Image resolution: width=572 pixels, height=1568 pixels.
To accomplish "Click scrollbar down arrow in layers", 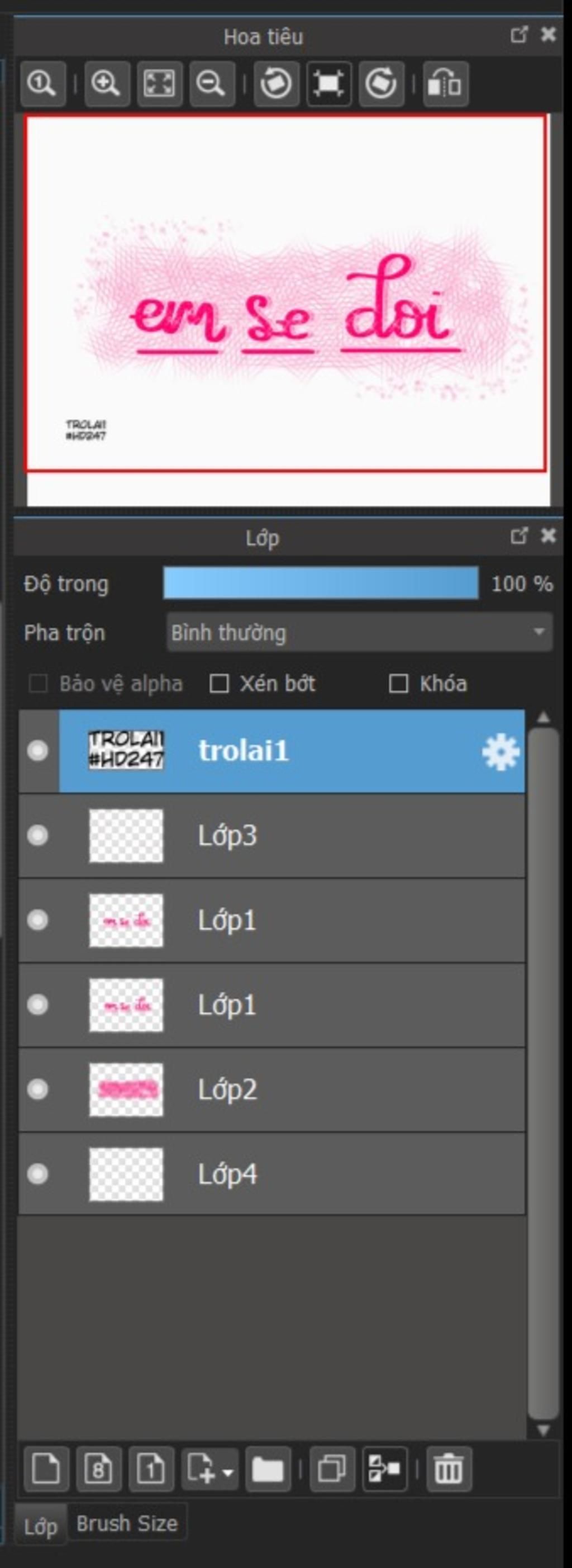I will coord(544,1430).
